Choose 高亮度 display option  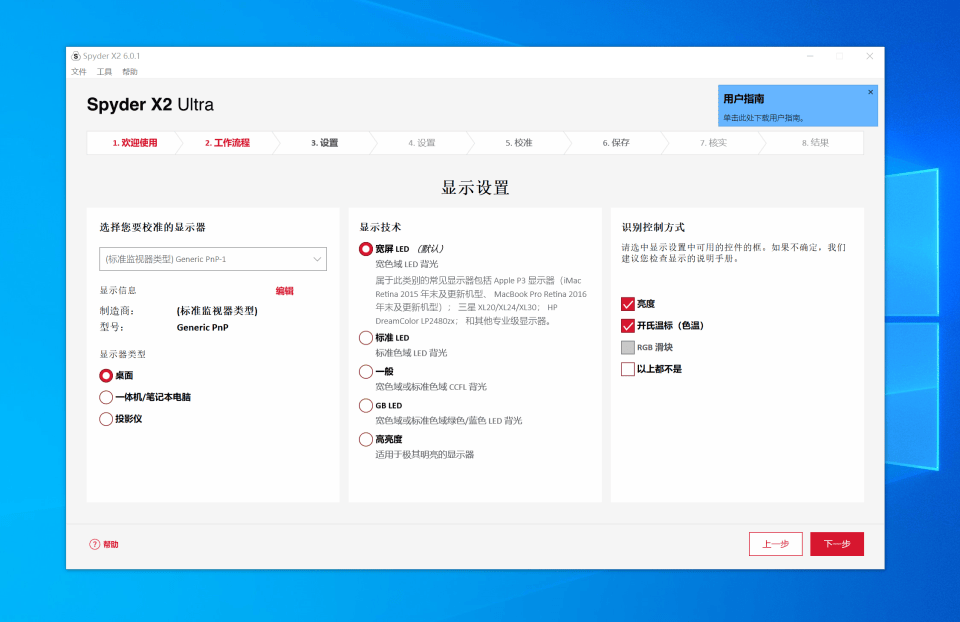[366, 439]
